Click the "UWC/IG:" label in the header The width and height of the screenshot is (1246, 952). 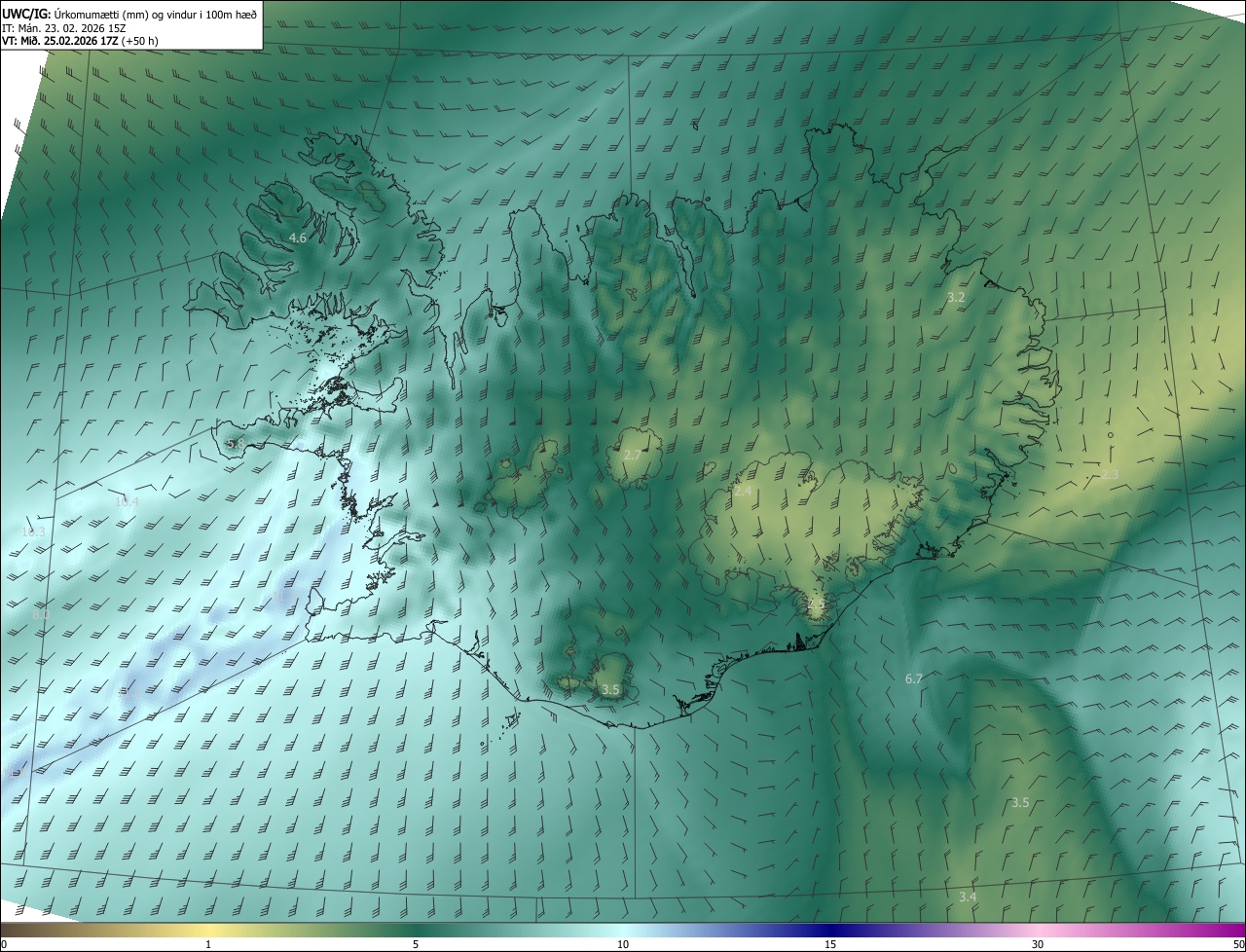26,13
